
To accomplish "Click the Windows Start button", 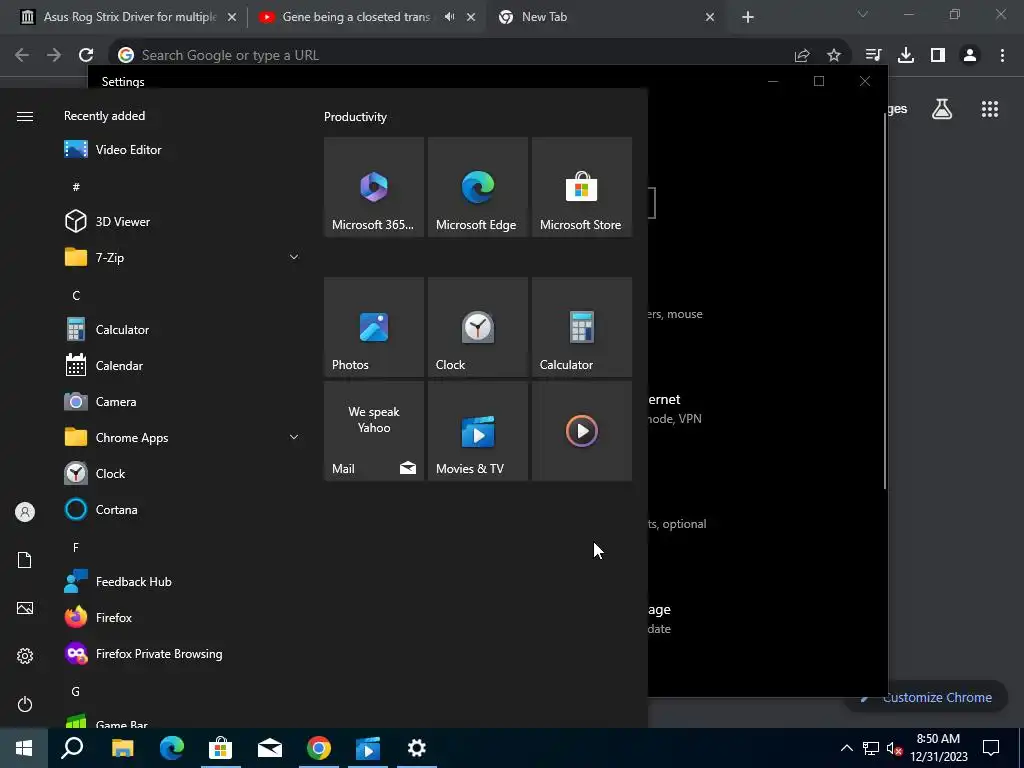I will tap(24, 748).
